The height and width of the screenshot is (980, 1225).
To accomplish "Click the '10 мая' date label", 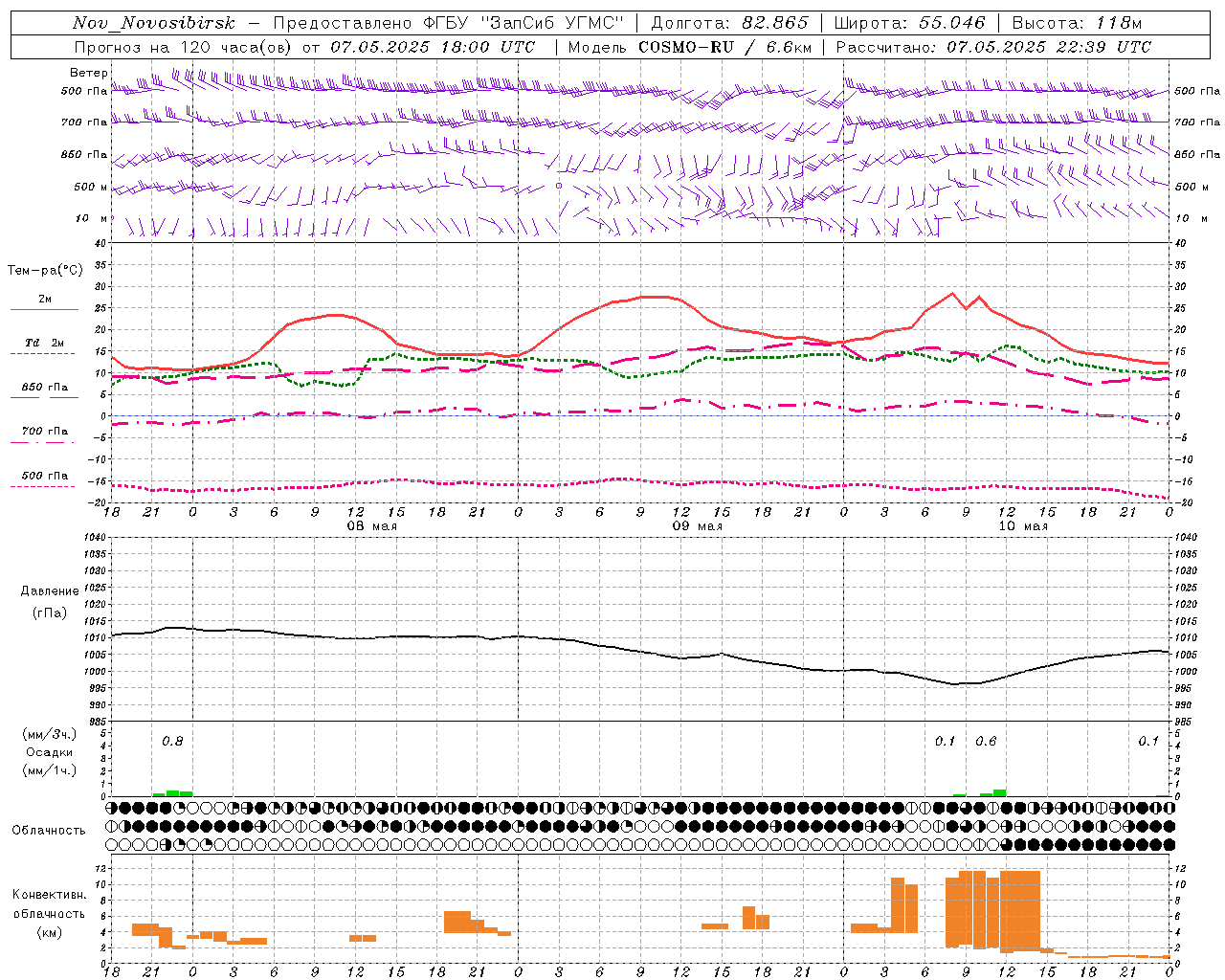I will click(x=1023, y=526).
